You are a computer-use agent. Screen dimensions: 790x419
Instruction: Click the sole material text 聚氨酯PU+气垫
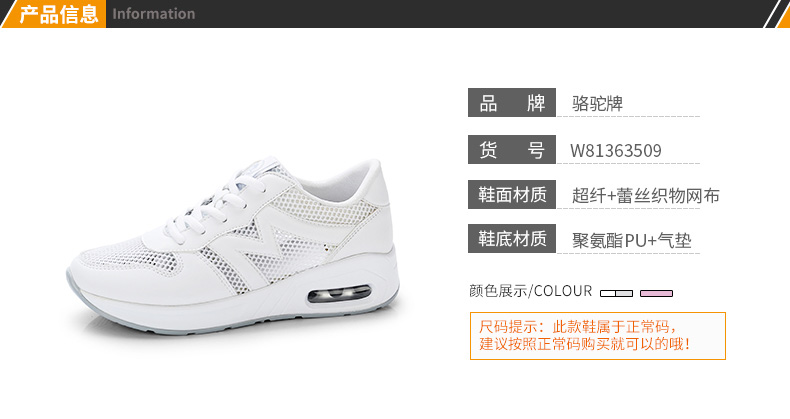[x=631, y=241]
